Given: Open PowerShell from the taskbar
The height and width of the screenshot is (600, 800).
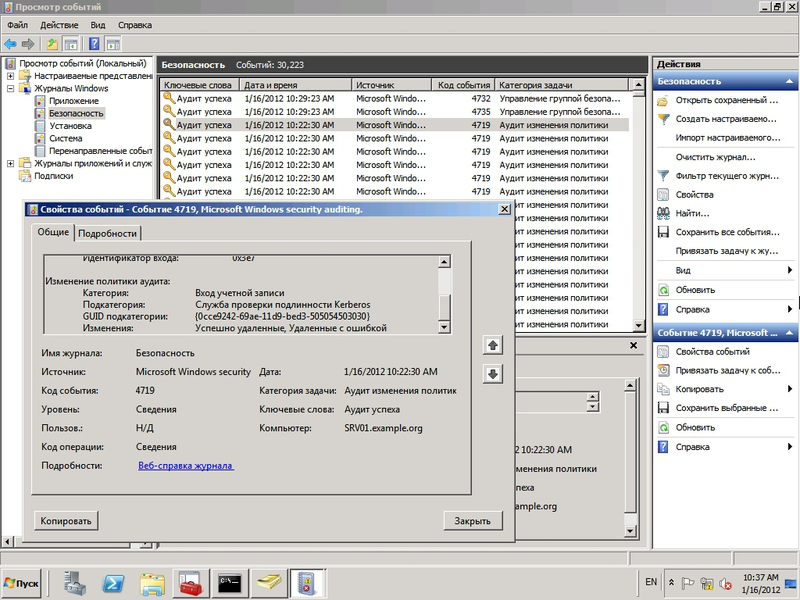Looking at the screenshot, I should (113, 583).
